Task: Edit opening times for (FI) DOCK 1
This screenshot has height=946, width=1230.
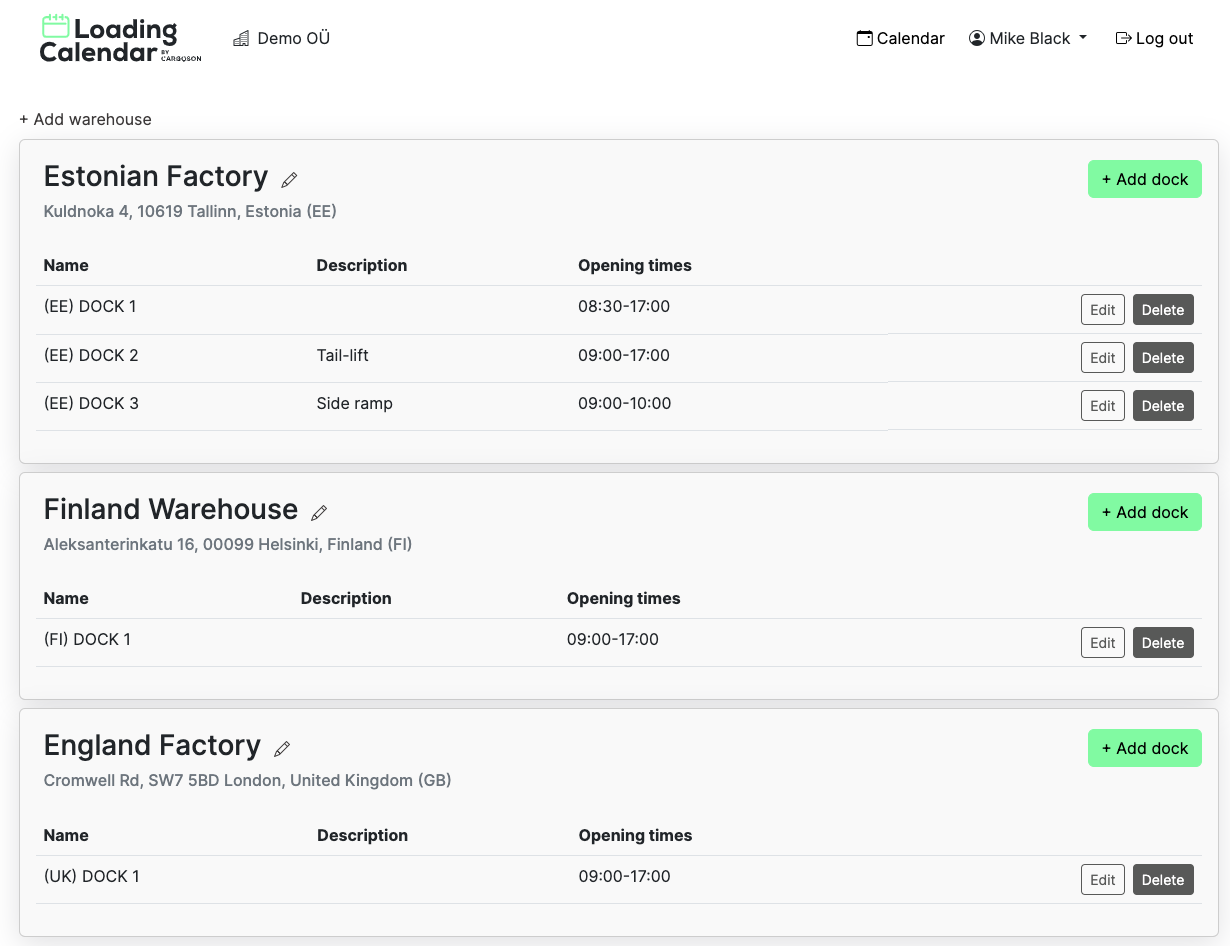Action: click(1102, 642)
